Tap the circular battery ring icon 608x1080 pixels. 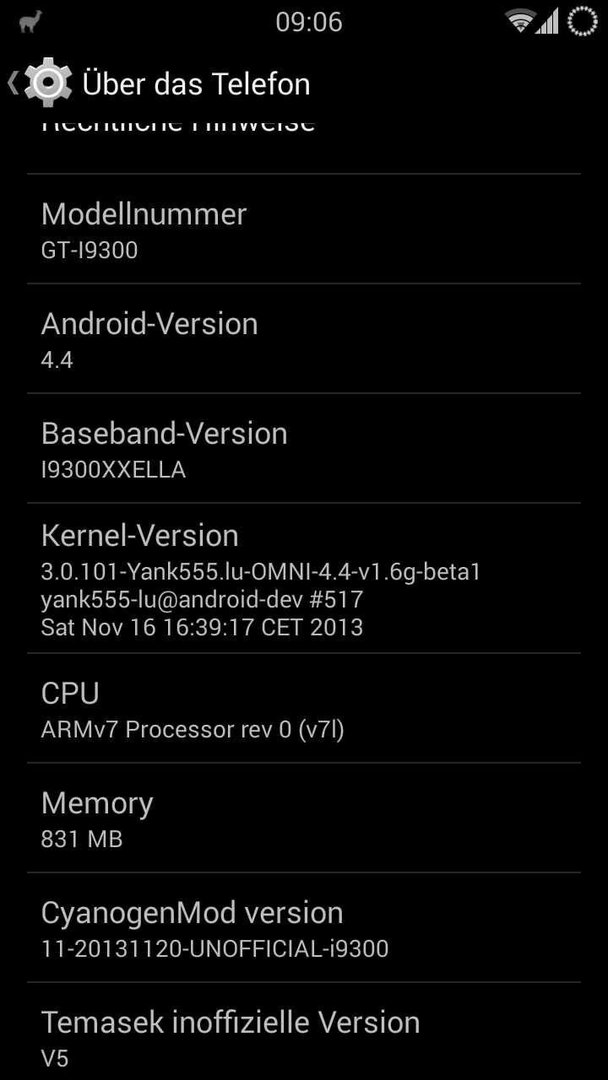(x=582, y=21)
